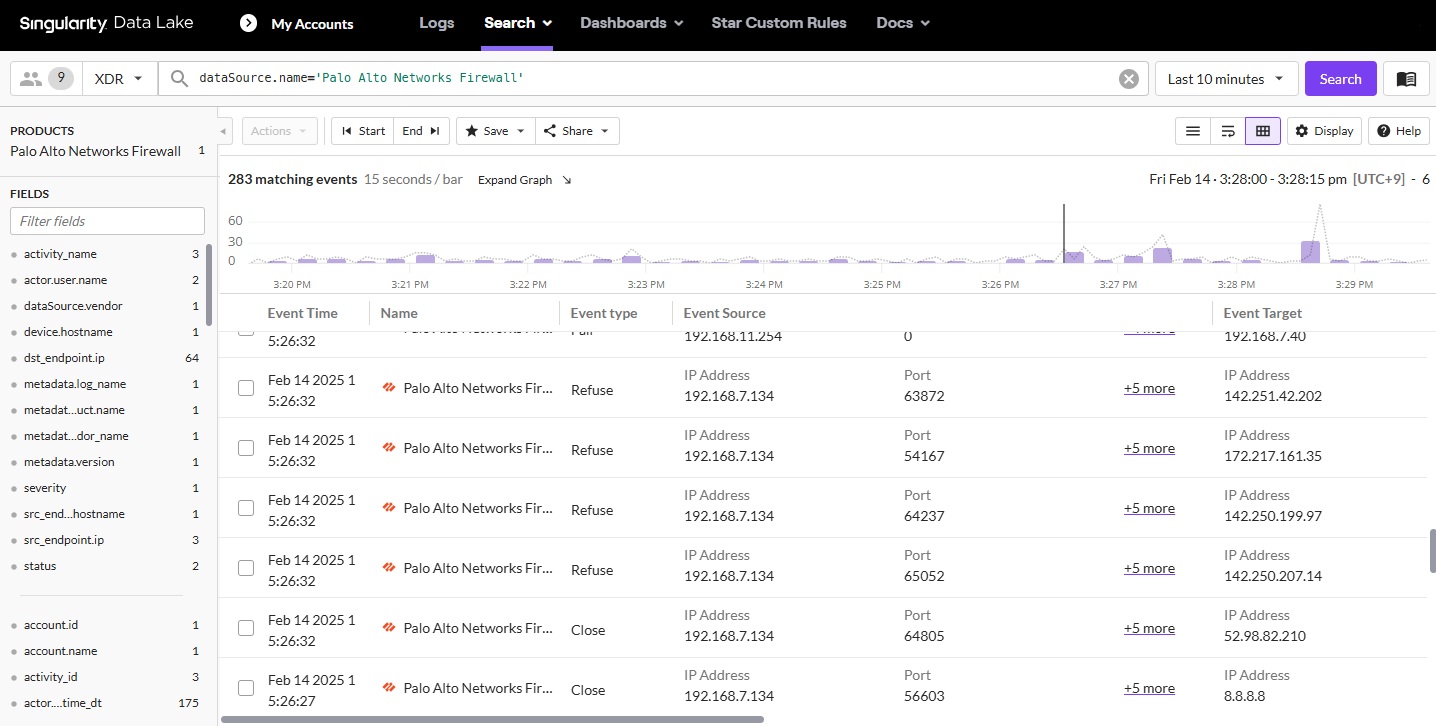Run the query with Search button
1436x726 pixels.
pyautogui.click(x=1340, y=79)
